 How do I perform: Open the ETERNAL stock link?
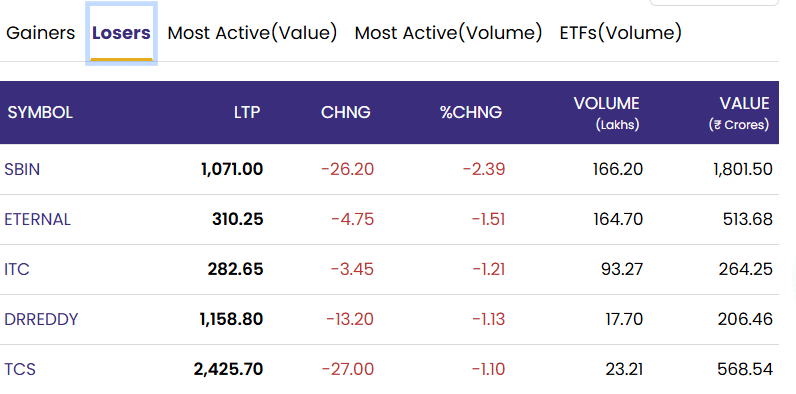pyautogui.click(x=38, y=219)
